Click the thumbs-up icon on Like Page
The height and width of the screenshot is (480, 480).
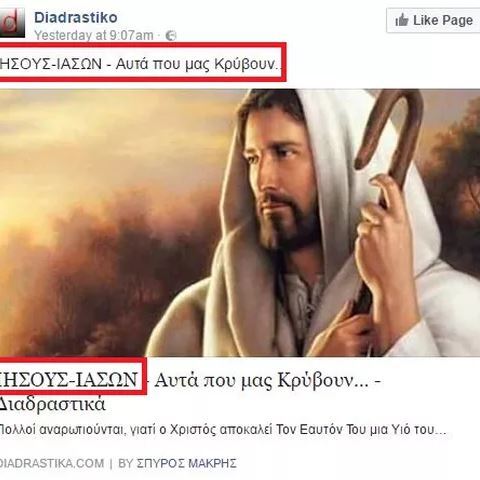[x=402, y=20]
